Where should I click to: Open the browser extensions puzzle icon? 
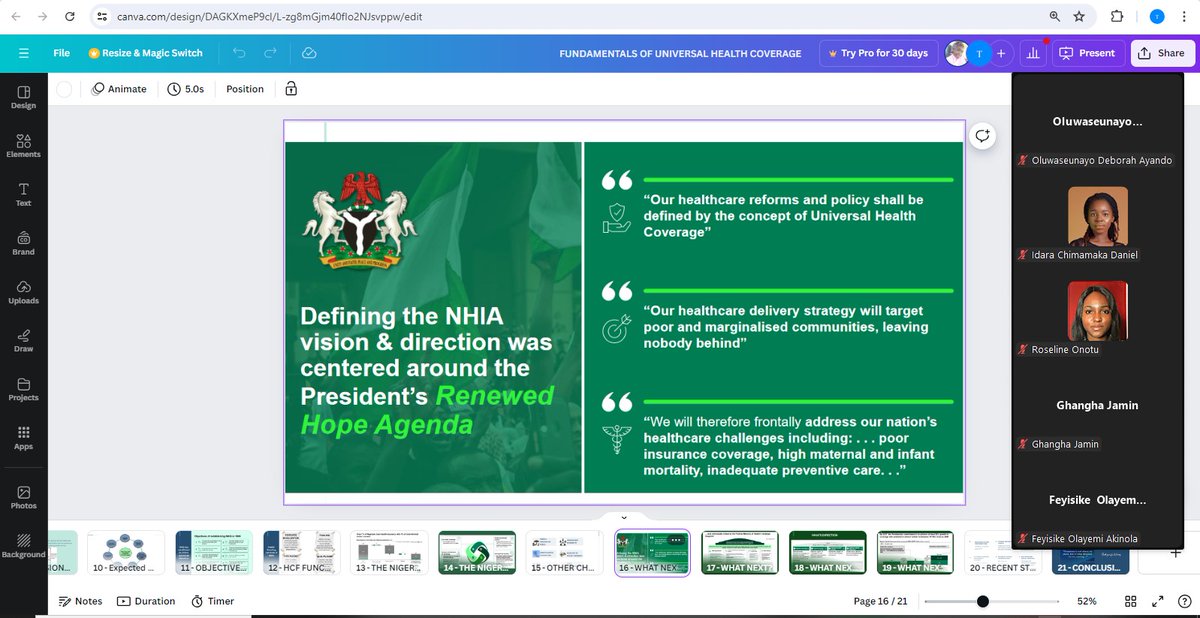[x=1117, y=16]
